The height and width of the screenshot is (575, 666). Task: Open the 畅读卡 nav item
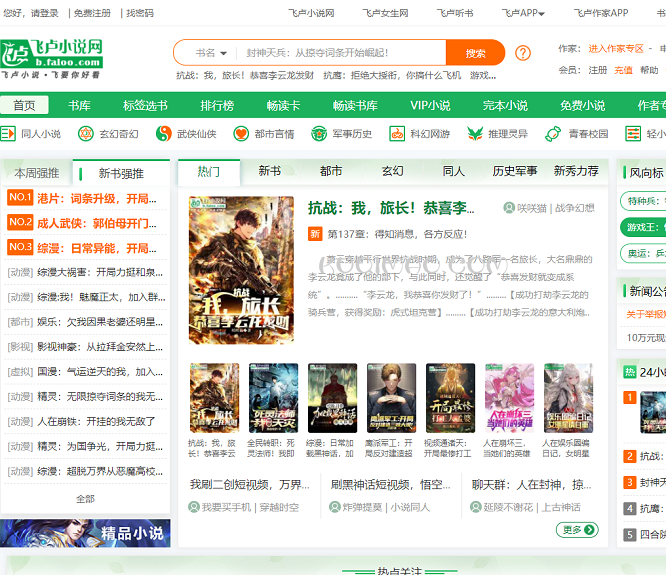click(x=283, y=105)
